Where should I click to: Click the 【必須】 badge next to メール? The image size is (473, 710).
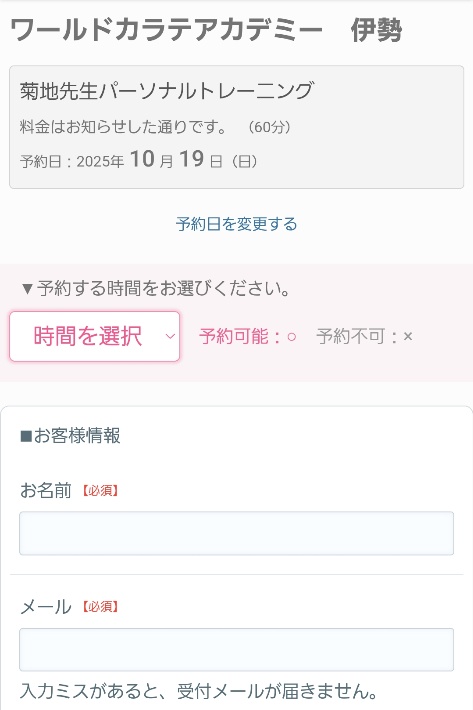[100, 607]
